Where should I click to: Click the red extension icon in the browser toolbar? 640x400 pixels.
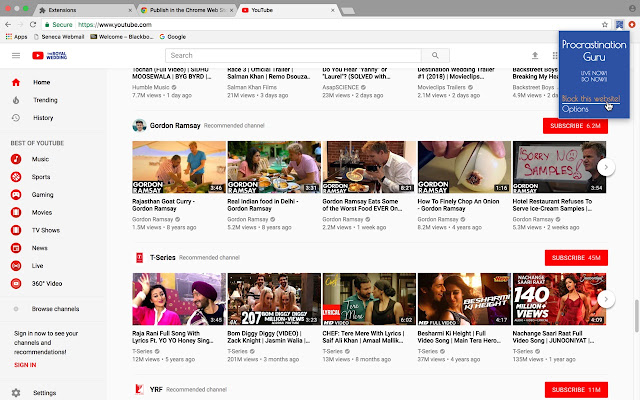pyautogui.click(x=632, y=24)
